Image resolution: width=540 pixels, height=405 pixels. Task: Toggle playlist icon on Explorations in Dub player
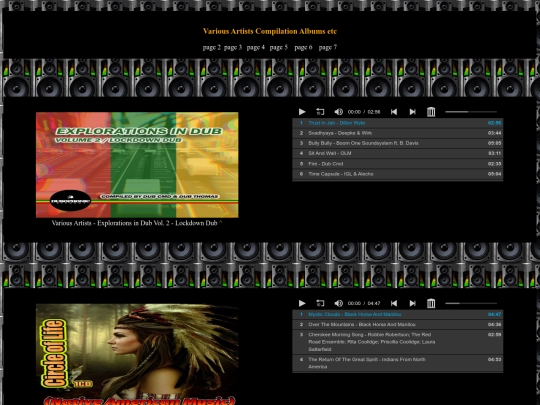431,112
